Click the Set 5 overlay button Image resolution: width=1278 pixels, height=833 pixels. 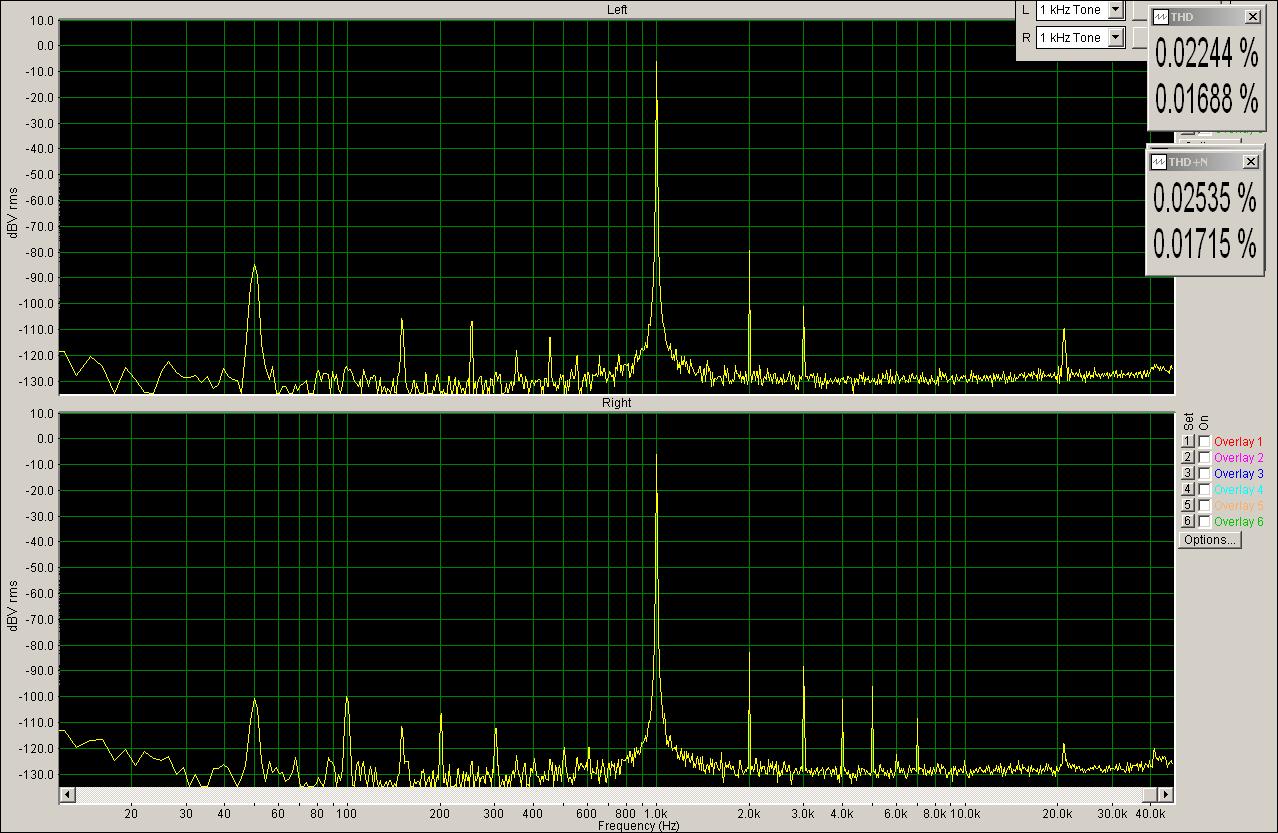click(1188, 506)
